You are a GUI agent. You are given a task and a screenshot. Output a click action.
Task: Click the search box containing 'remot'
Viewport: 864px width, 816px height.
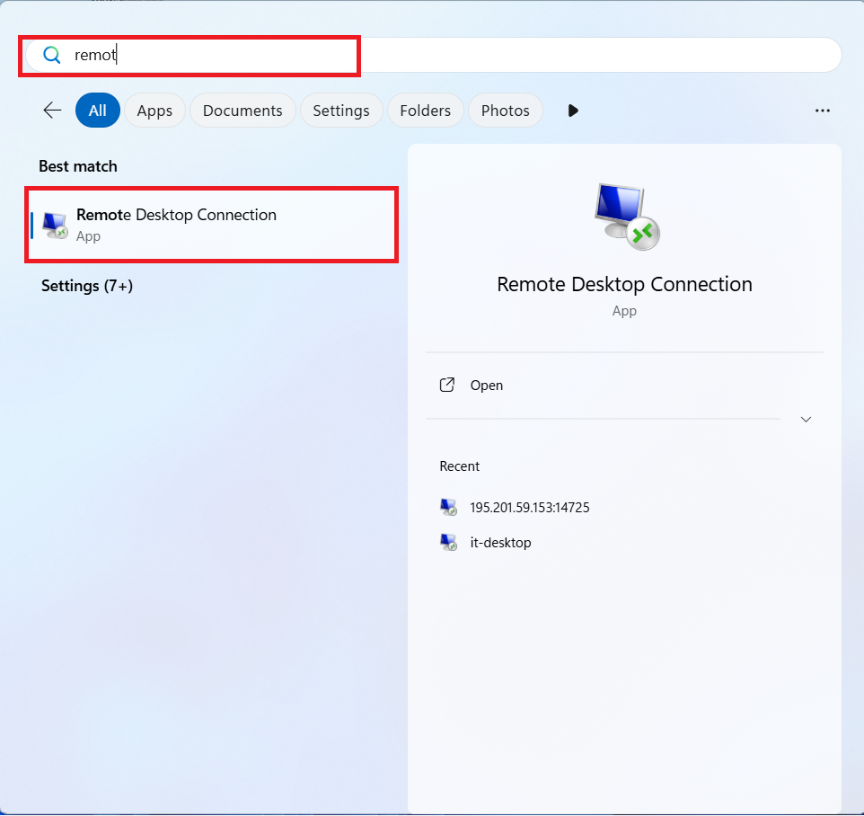pos(450,55)
